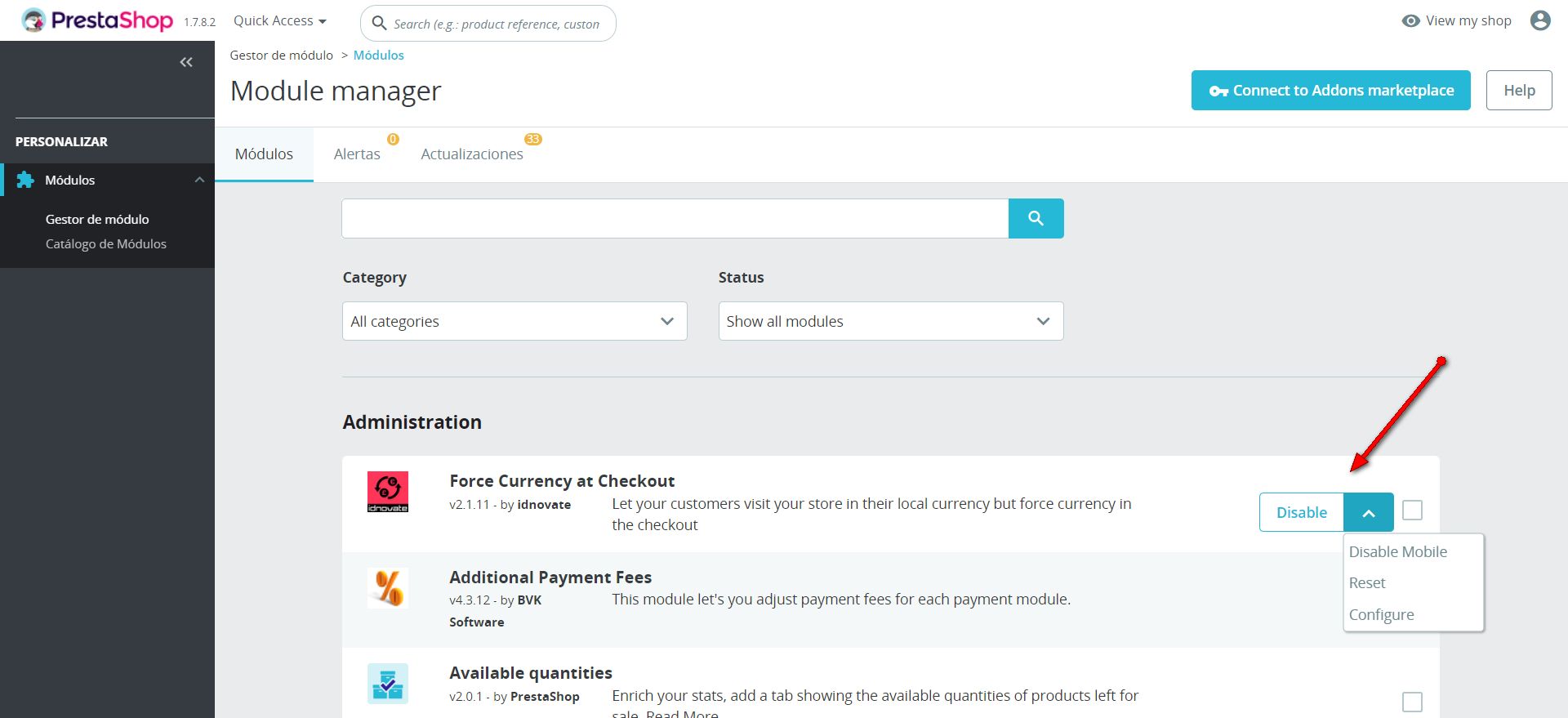Click the Additional Payment Fees percent icon

(388, 588)
